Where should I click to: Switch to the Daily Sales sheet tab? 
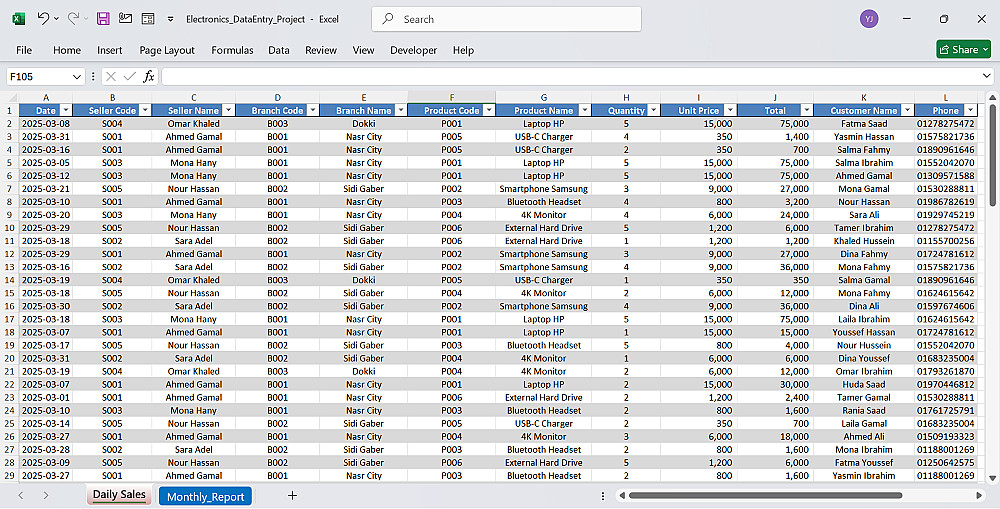(x=119, y=494)
